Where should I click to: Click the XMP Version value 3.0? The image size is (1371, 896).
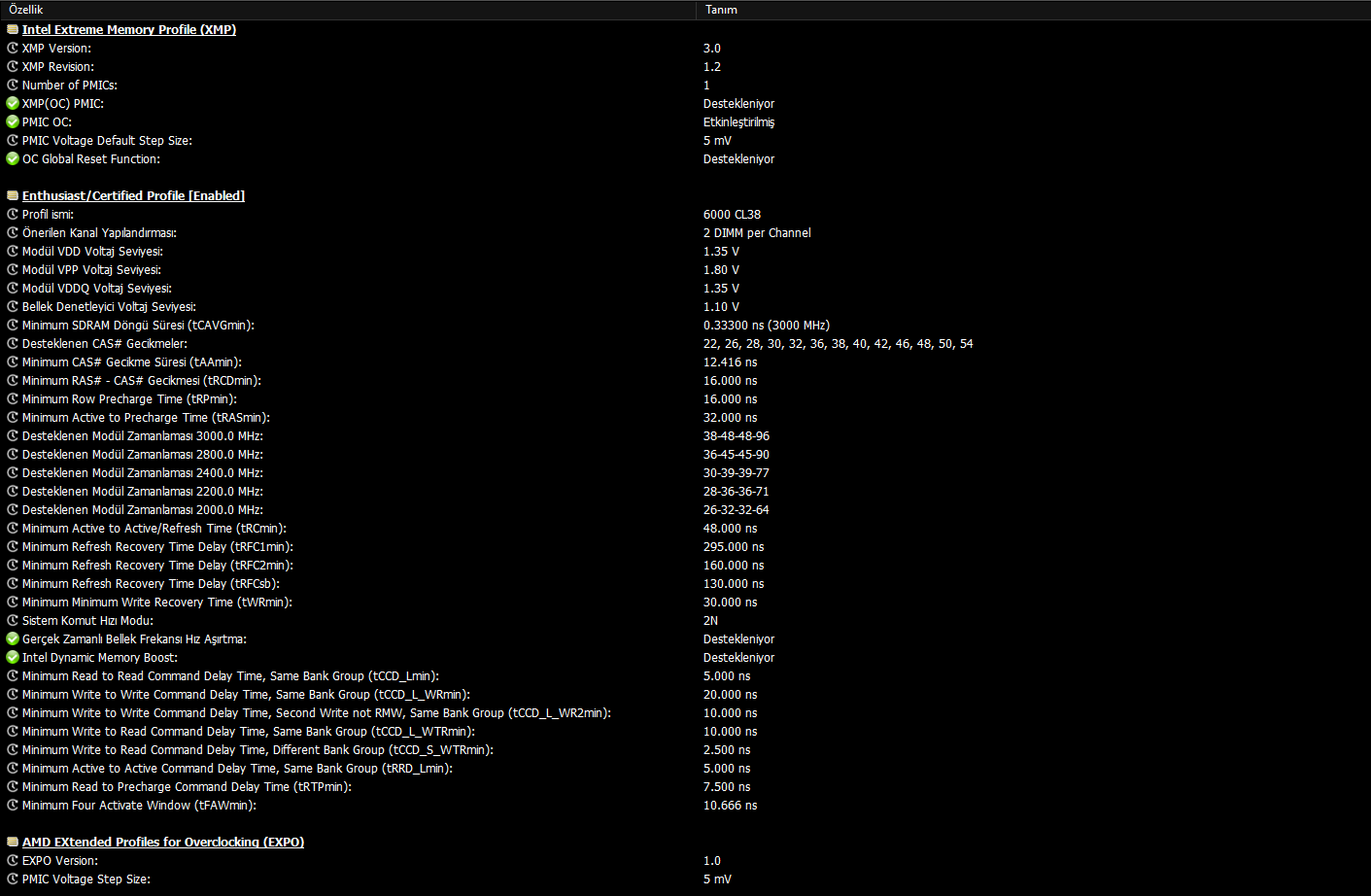[712, 49]
